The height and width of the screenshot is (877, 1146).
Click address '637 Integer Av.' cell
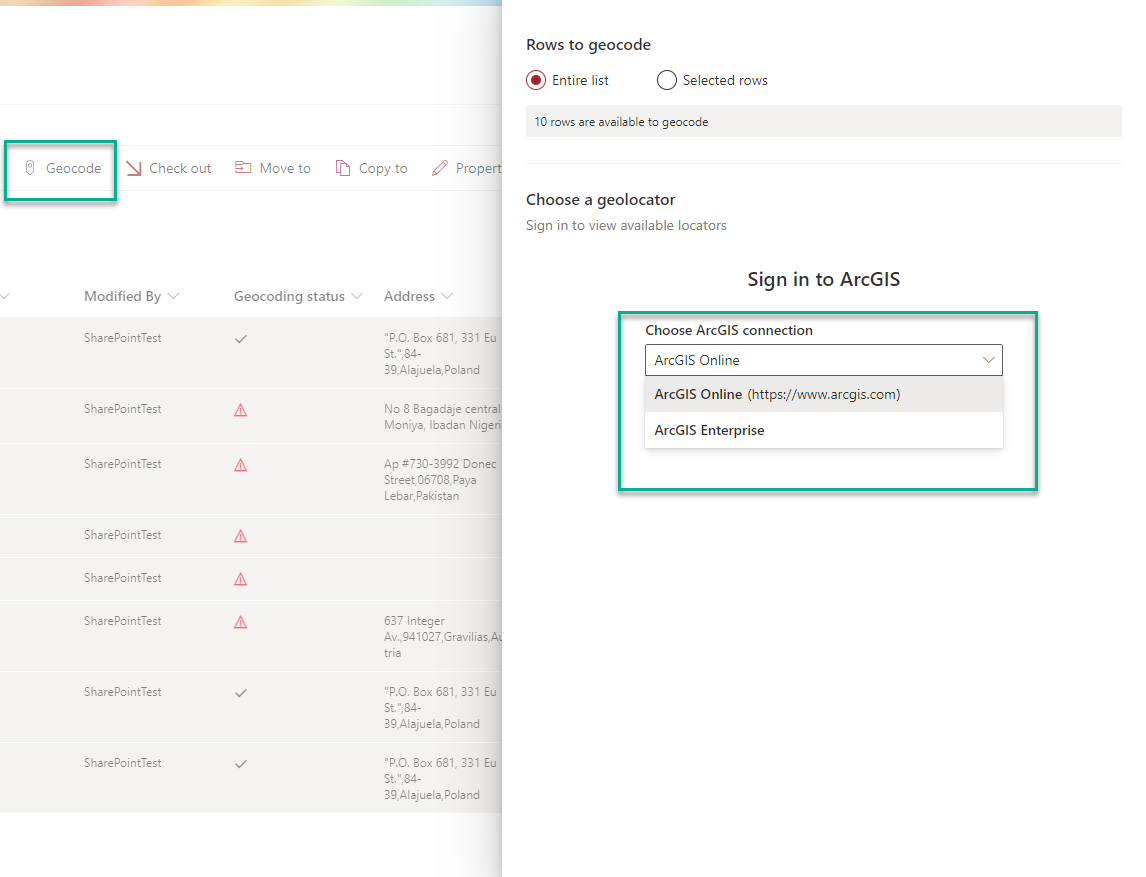pyautogui.click(x=443, y=637)
